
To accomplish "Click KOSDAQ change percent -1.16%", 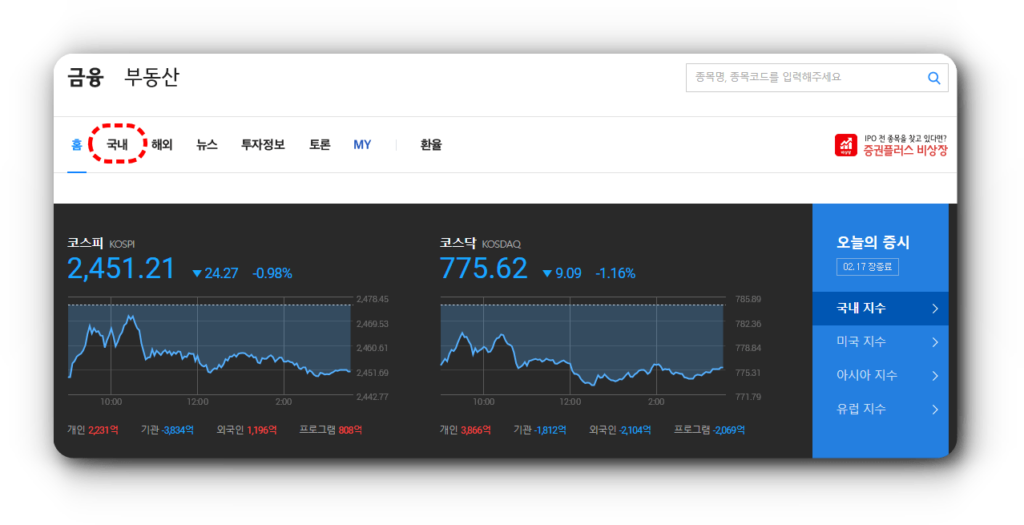I will click(x=615, y=274).
